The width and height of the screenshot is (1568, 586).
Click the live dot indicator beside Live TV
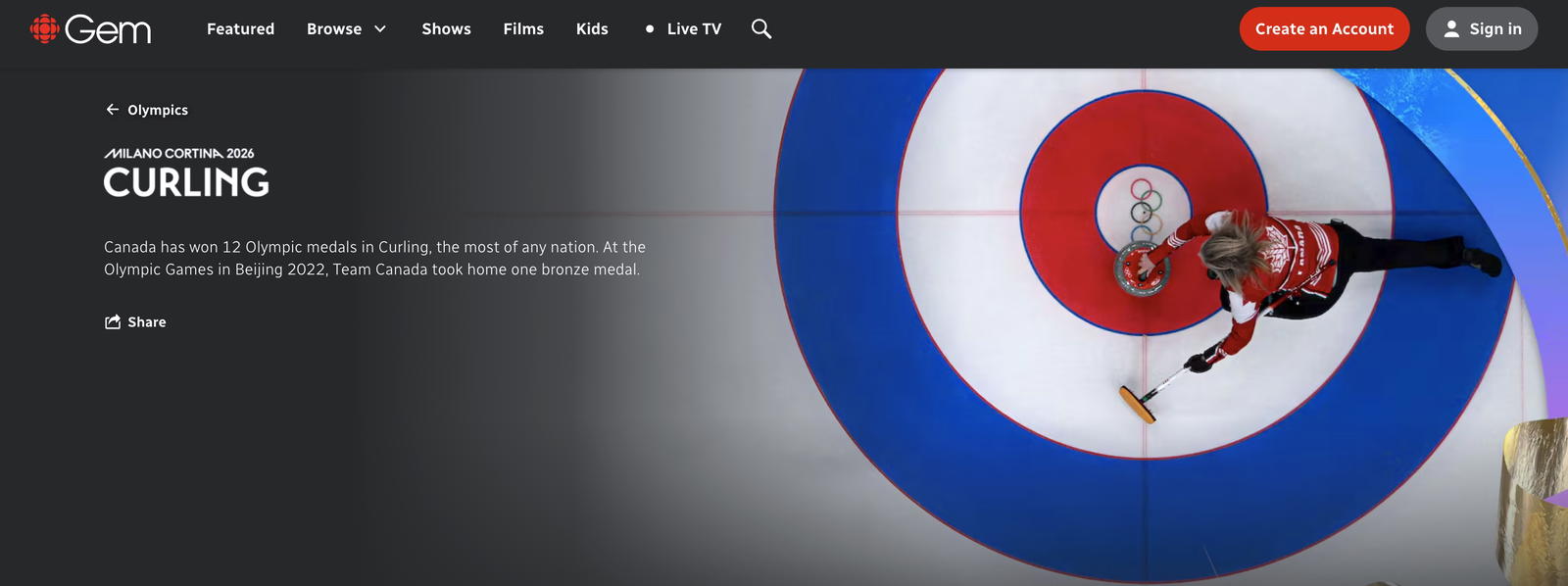[x=650, y=29]
